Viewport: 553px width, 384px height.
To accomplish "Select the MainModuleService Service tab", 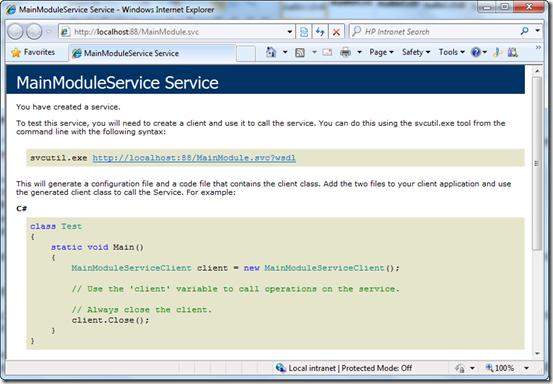I will [x=152, y=53].
